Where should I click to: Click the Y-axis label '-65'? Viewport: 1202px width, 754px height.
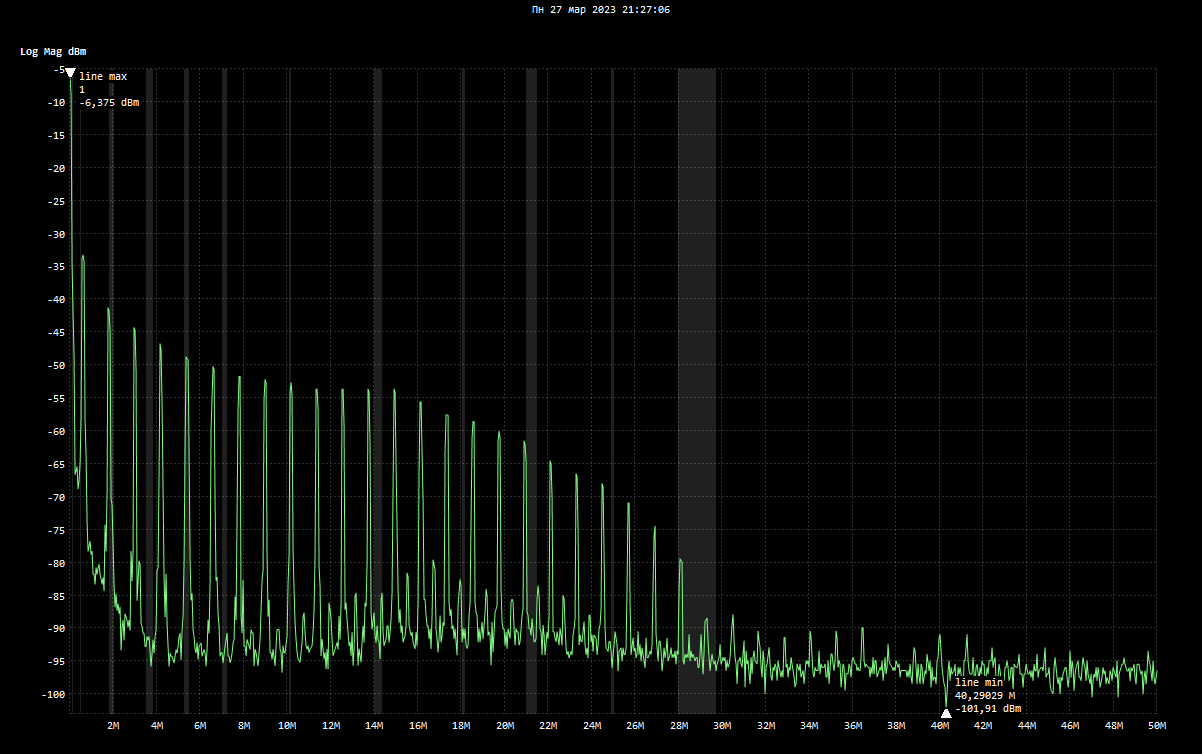56,464
